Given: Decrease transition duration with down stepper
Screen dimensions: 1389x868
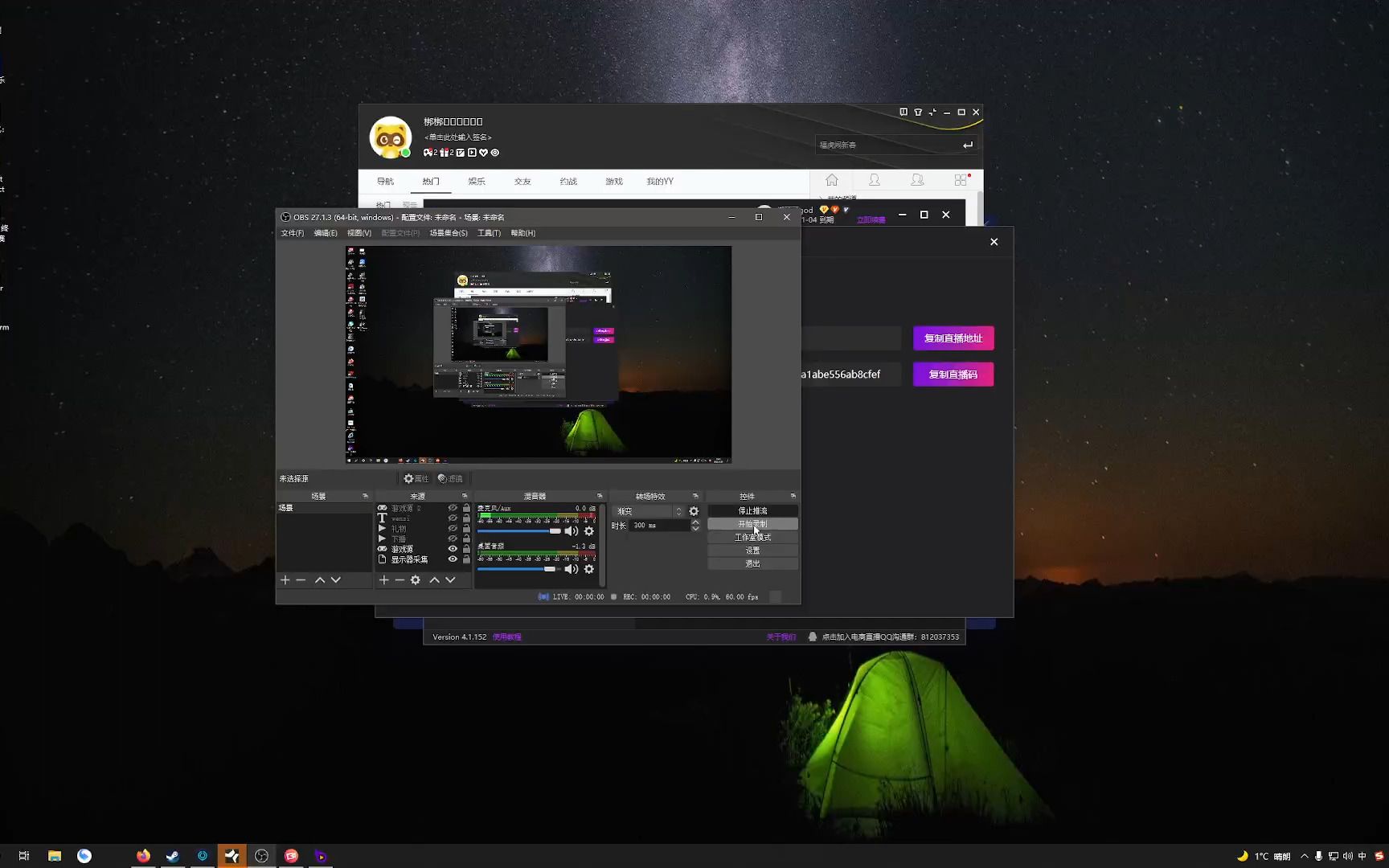Looking at the screenshot, I should click(695, 529).
